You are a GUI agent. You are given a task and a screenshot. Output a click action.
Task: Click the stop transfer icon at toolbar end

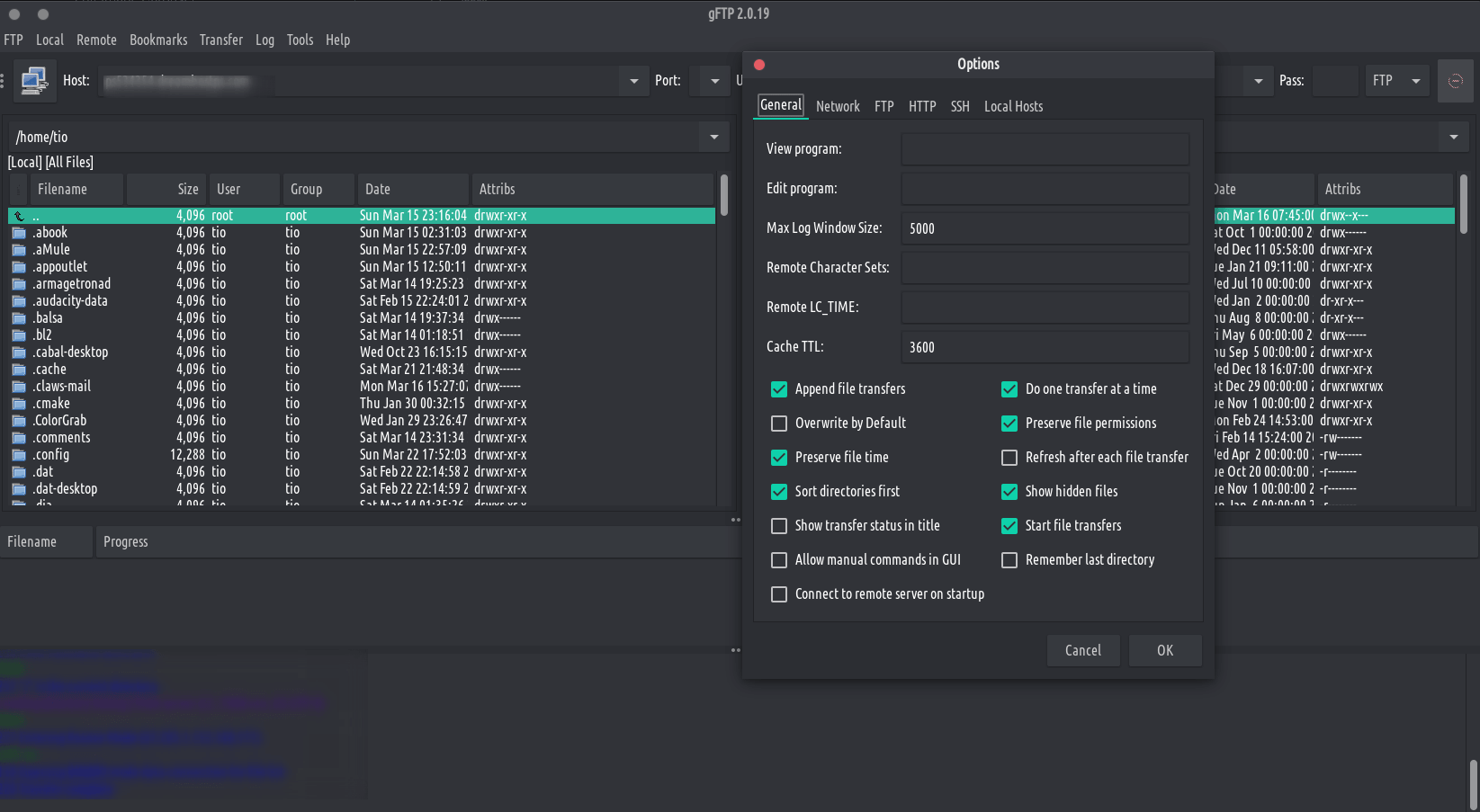click(1455, 81)
